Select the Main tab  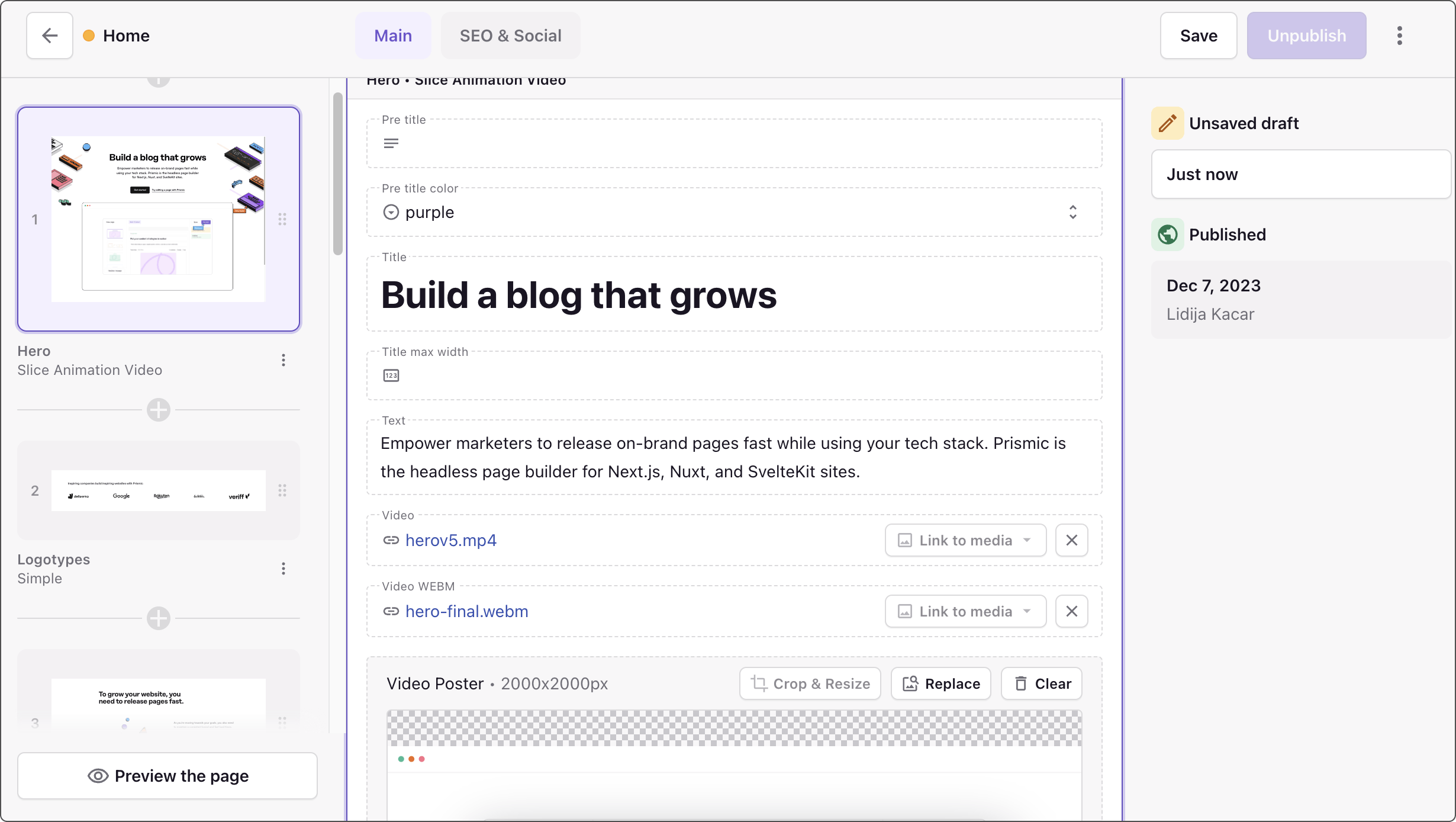point(393,36)
